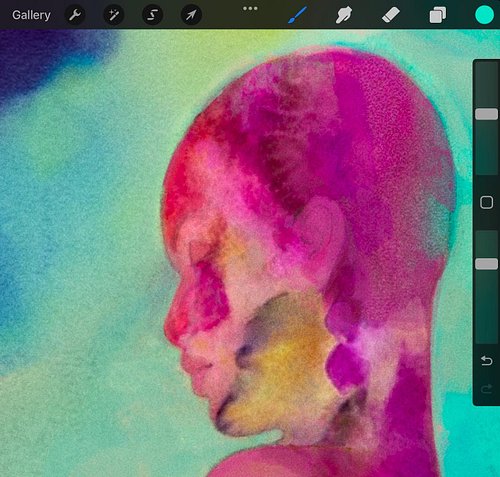Tap the sidebar Modify square button
The width and height of the screenshot is (500, 477).
click(x=486, y=202)
